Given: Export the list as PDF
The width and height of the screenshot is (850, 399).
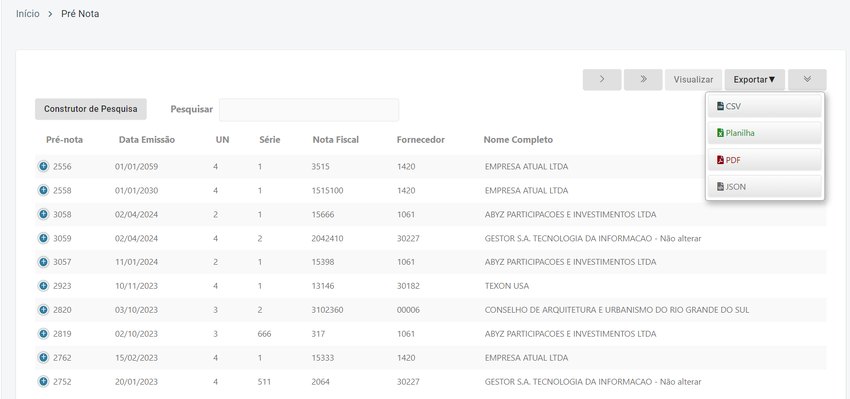Looking at the screenshot, I should (764, 160).
